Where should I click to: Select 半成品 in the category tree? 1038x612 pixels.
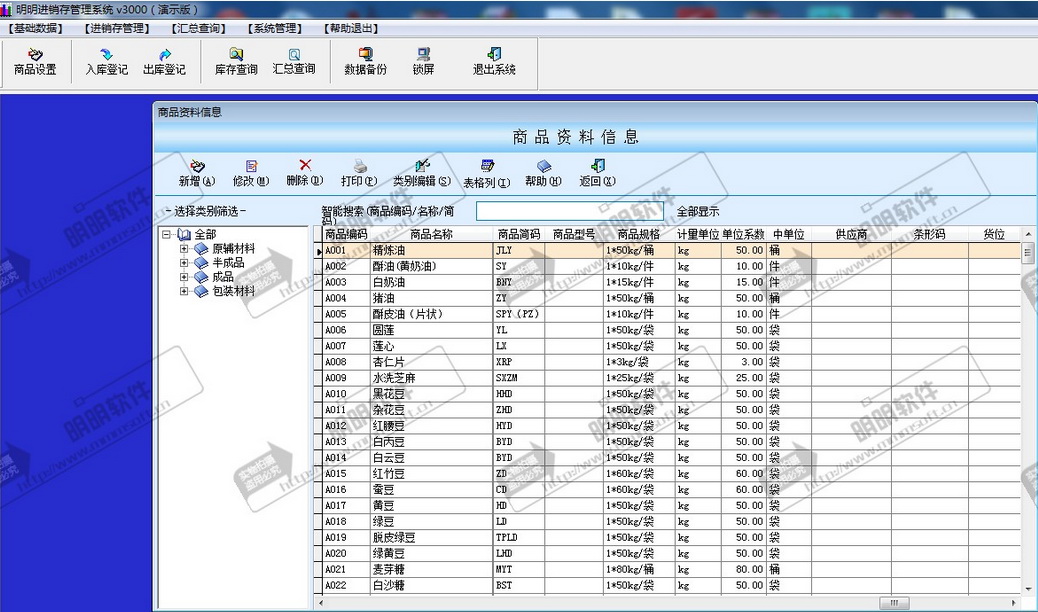[228, 263]
